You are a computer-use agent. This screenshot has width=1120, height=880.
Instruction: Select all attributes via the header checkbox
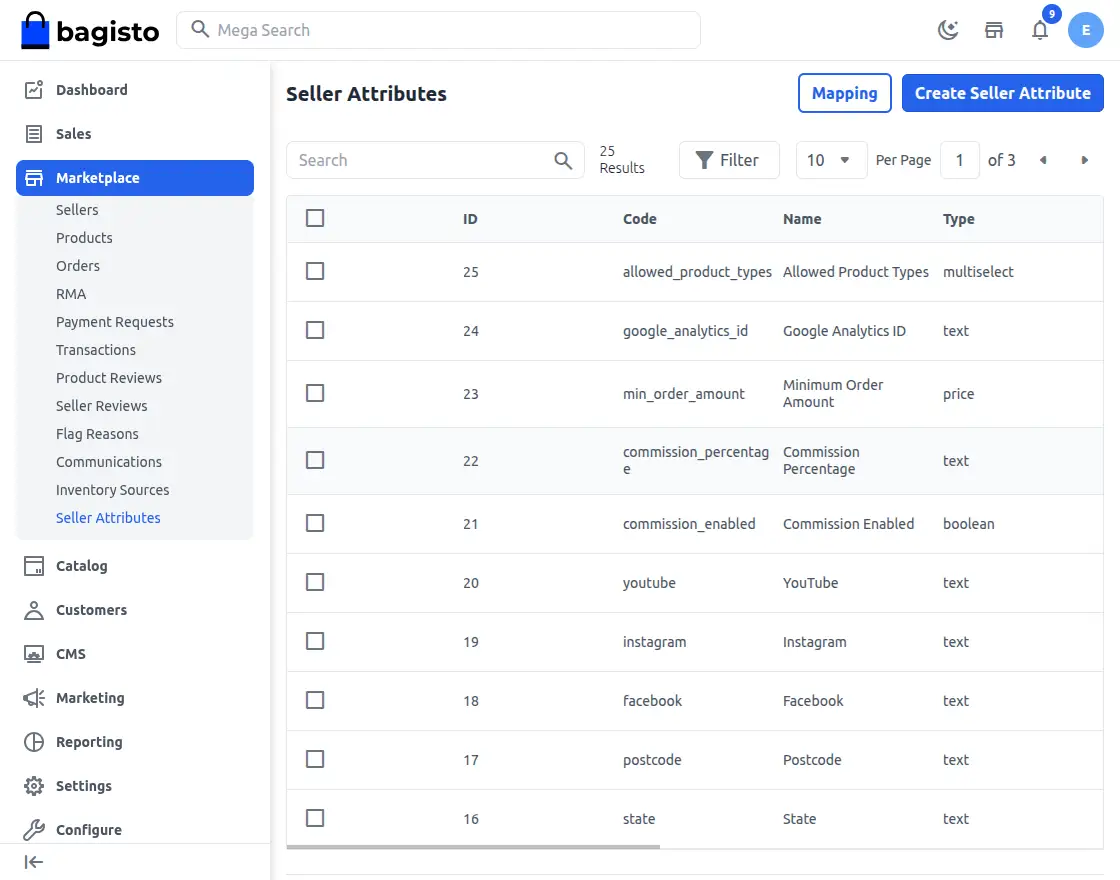point(315,217)
